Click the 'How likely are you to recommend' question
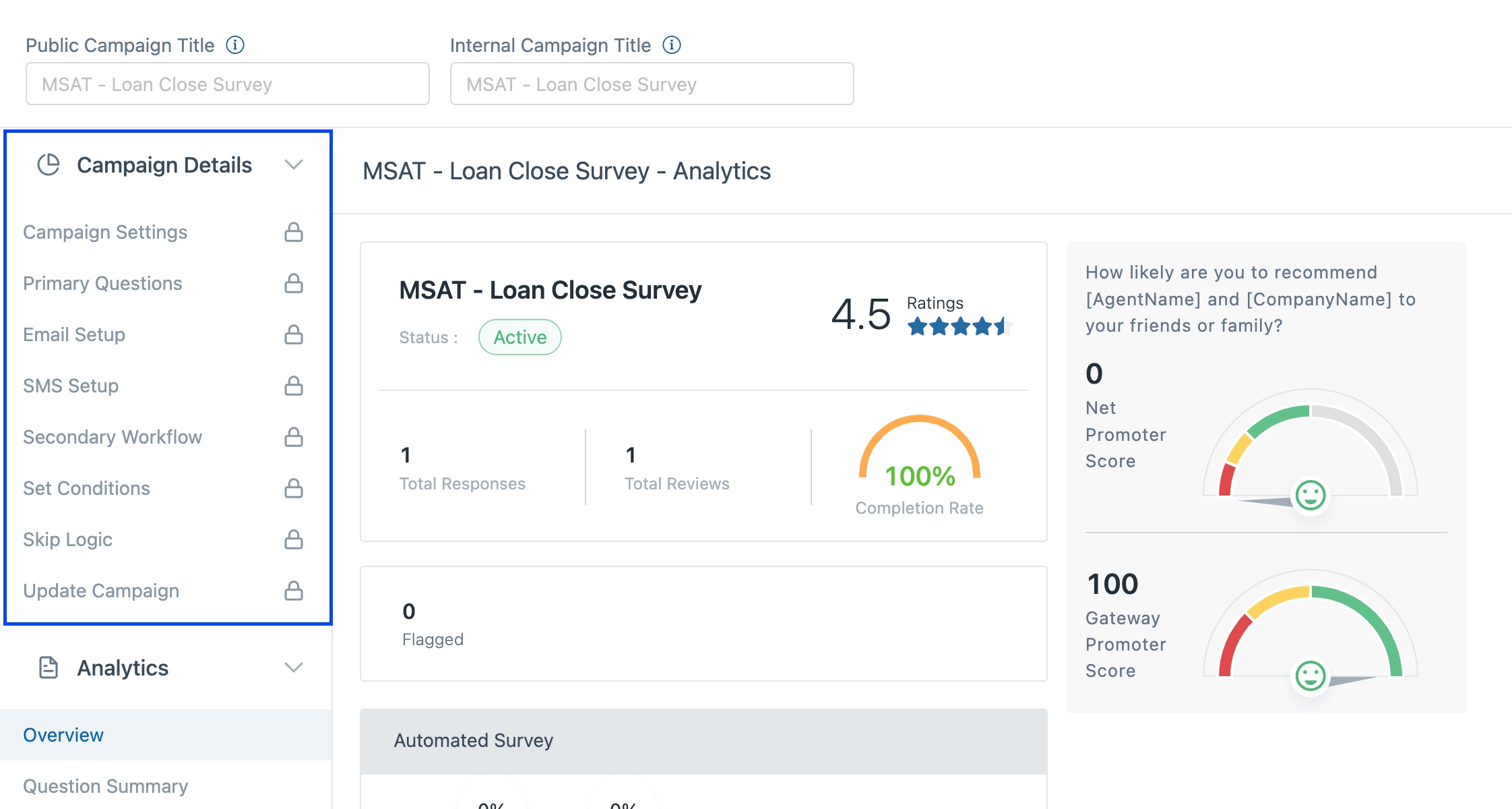Image resolution: width=1512 pixels, height=809 pixels. 1251,299
